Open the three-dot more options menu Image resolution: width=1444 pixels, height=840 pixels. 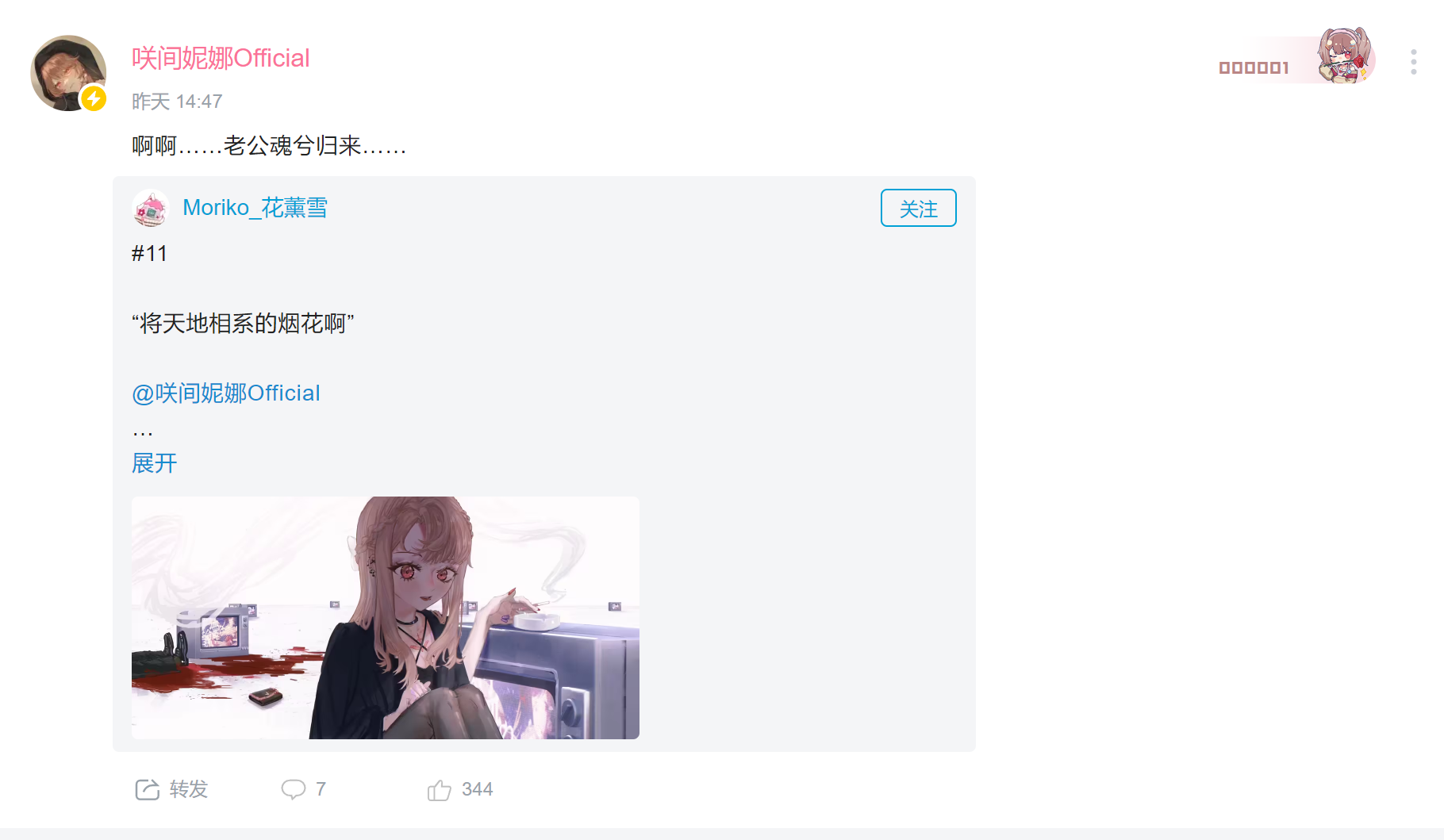[x=1413, y=62]
